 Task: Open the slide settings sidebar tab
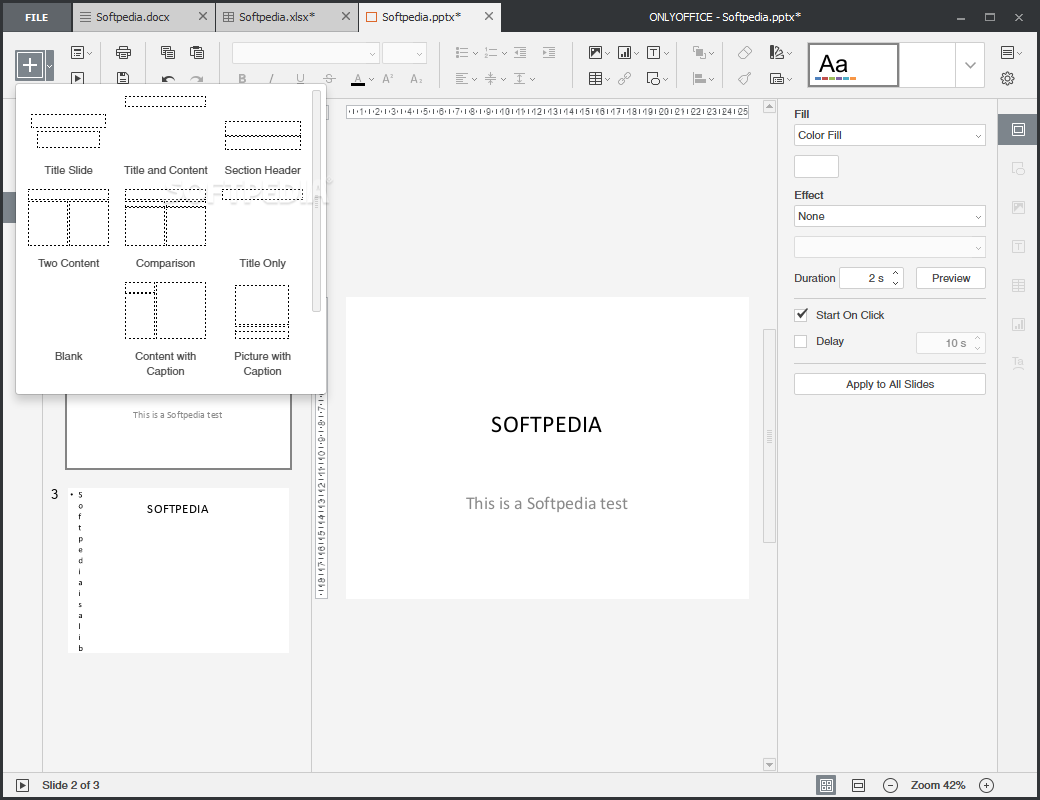pos(1018,130)
